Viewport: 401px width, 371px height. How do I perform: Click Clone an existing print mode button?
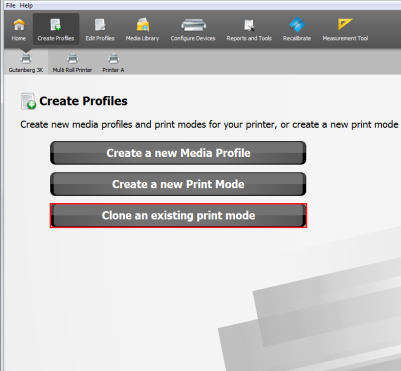tap(178, 215)
